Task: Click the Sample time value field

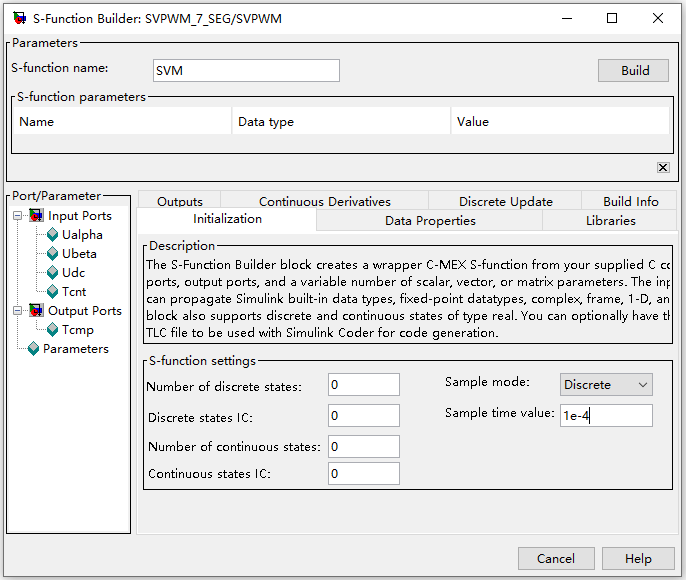Action: click(606, 415)
